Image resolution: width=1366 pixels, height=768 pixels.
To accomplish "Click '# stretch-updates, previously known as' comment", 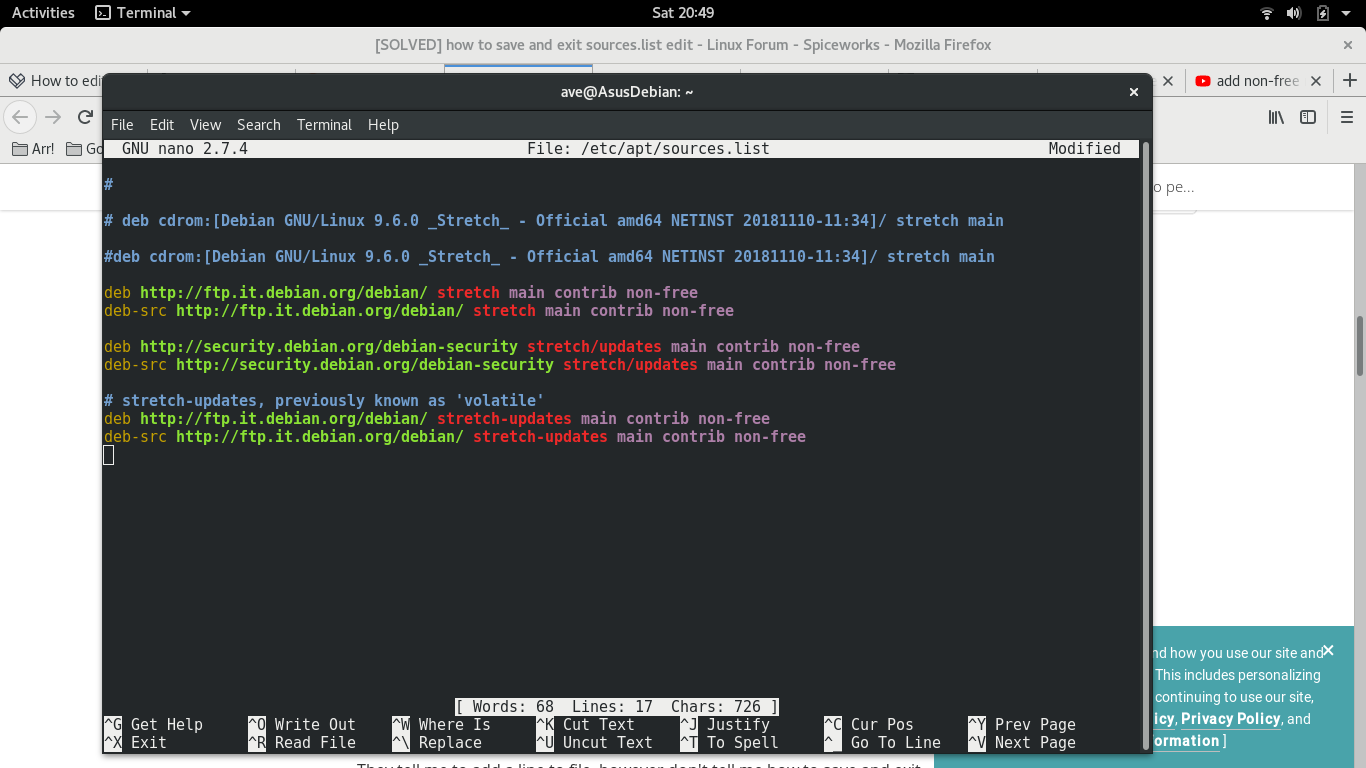I will 324,400.
